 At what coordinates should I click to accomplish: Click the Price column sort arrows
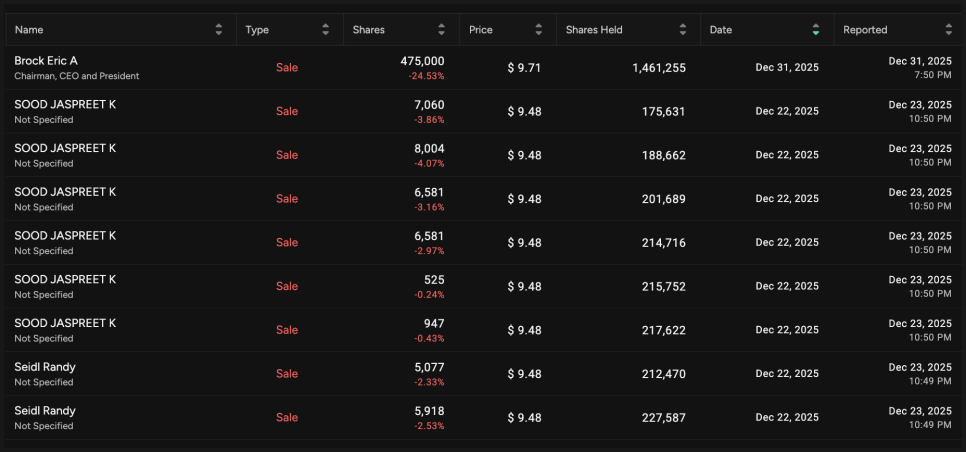point(538,30)
